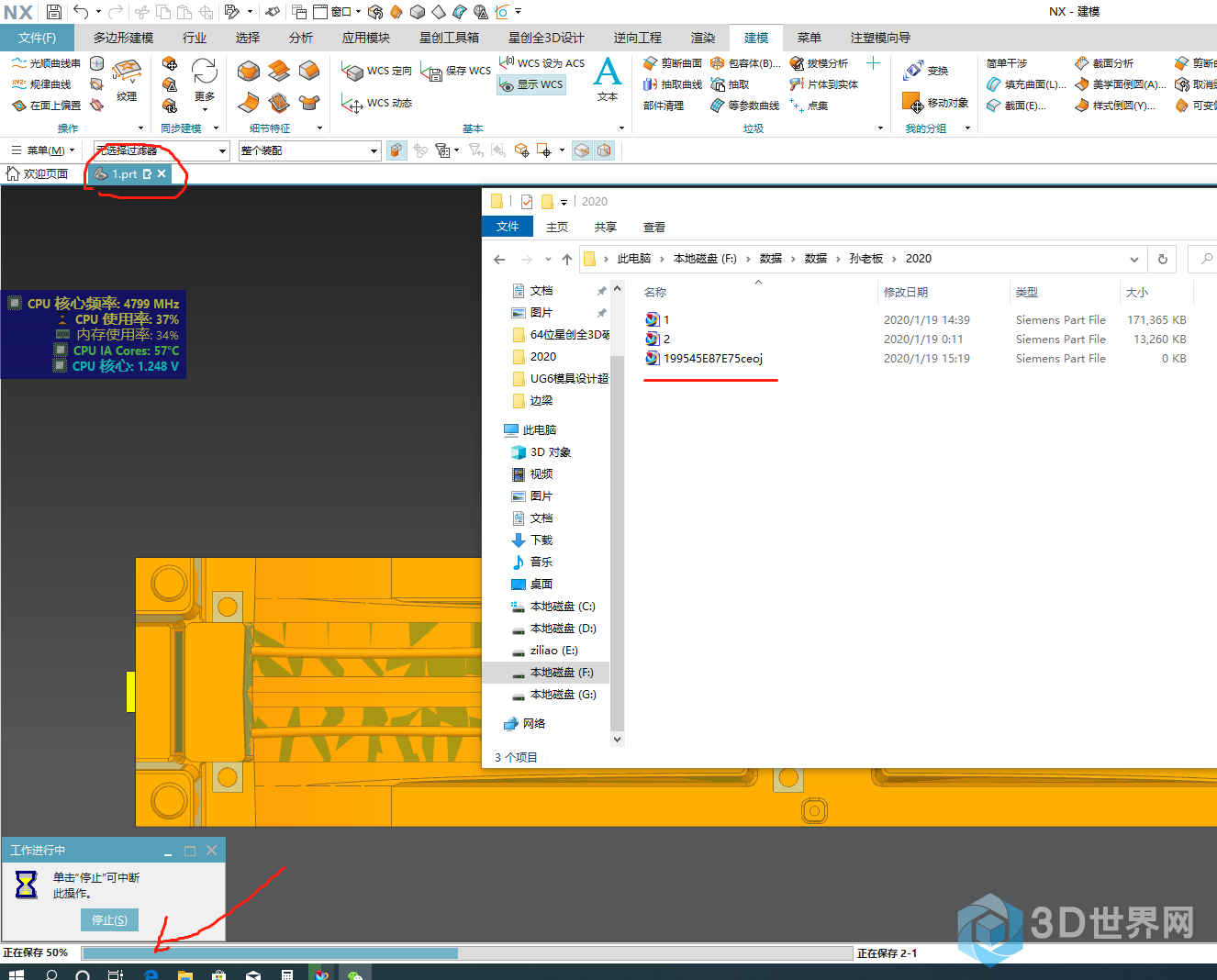Open the 包容体(B) tool
Screen dimensions: 1217x980
pos(745,63)
